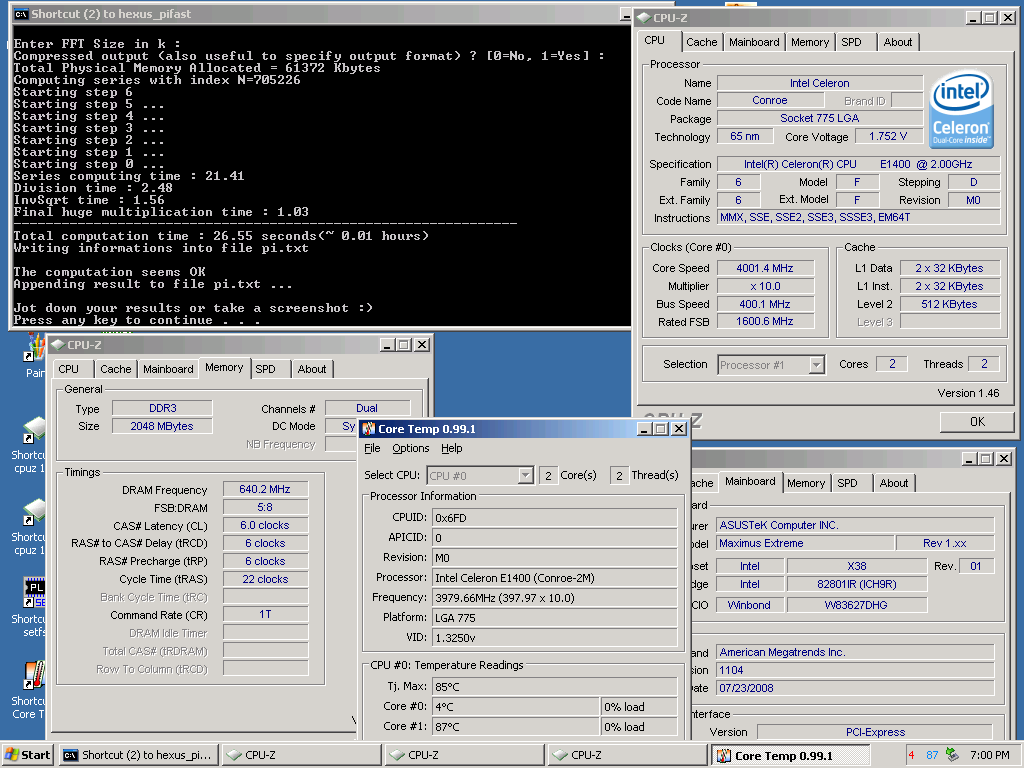Click the CPU-Z Memory window title icon

[57, 345]
